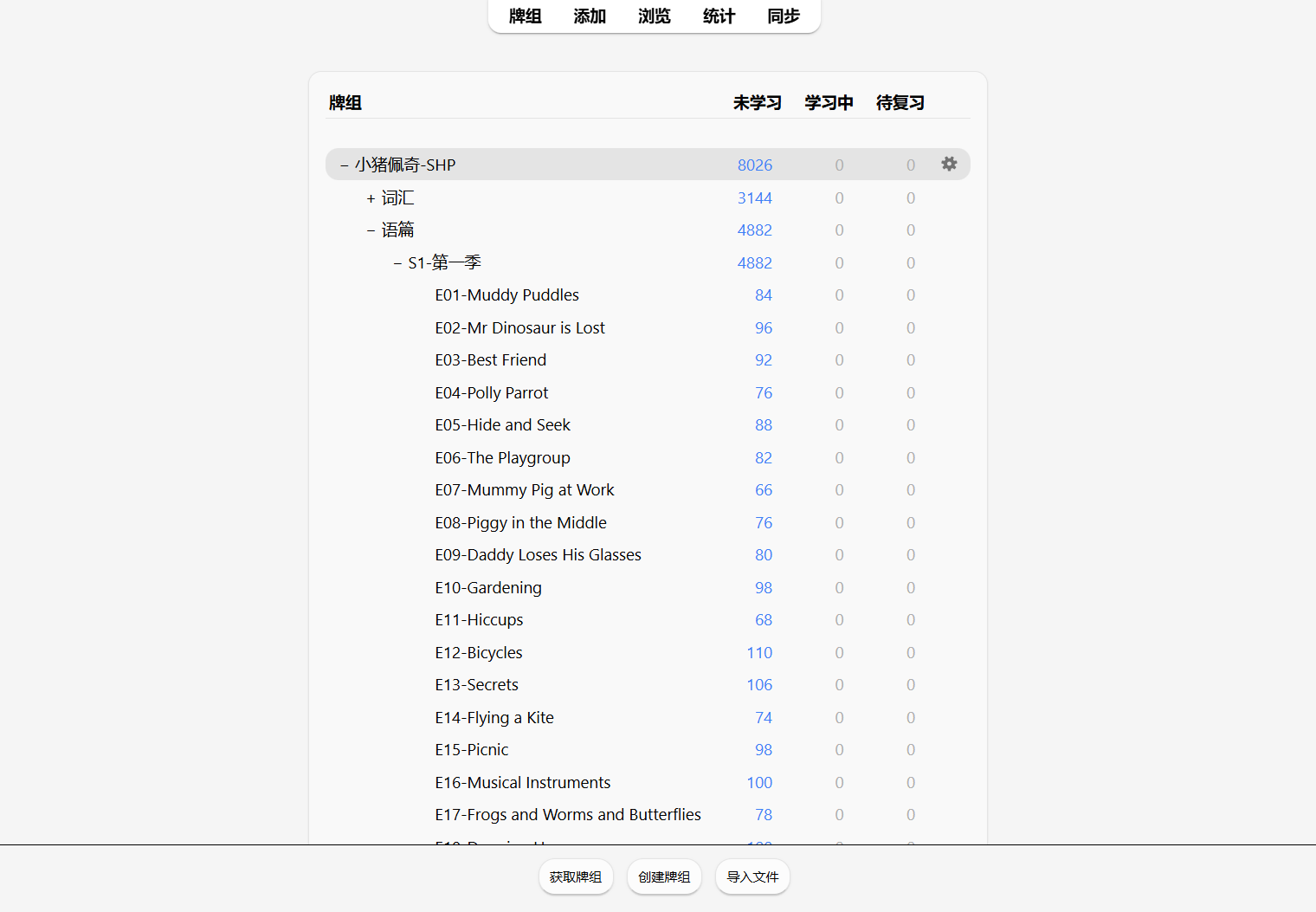
Task: Open deck E16-Musical Instruments
Action: coord(522,783)
